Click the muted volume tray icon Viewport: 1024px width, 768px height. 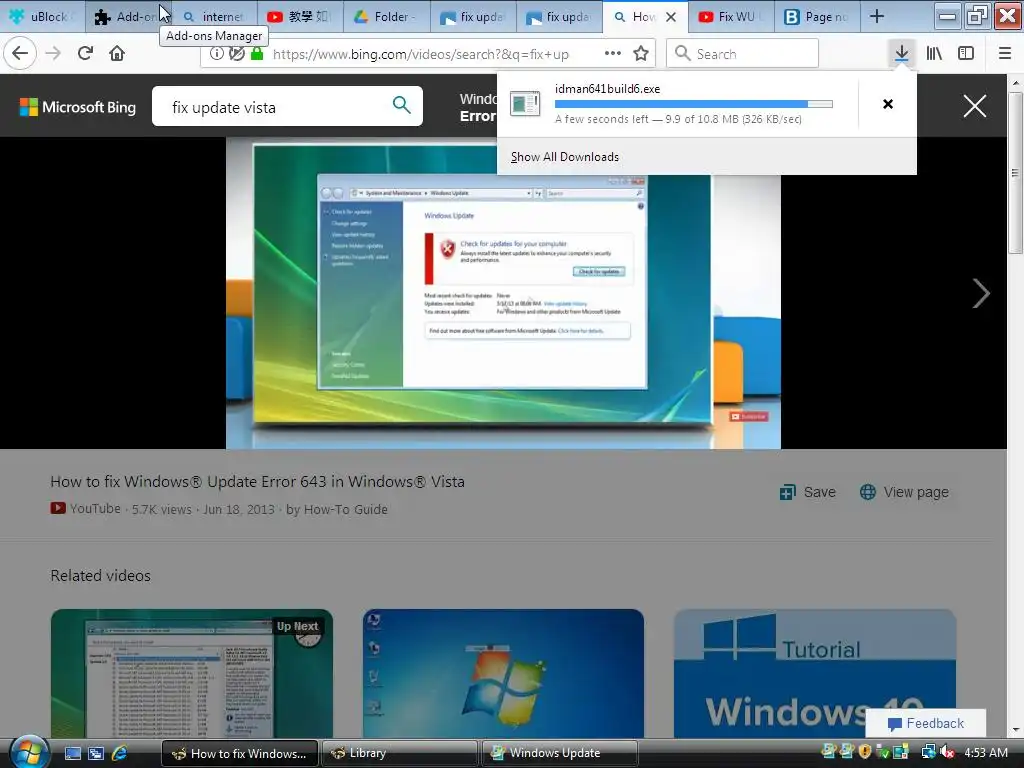[x=948, y=753]
